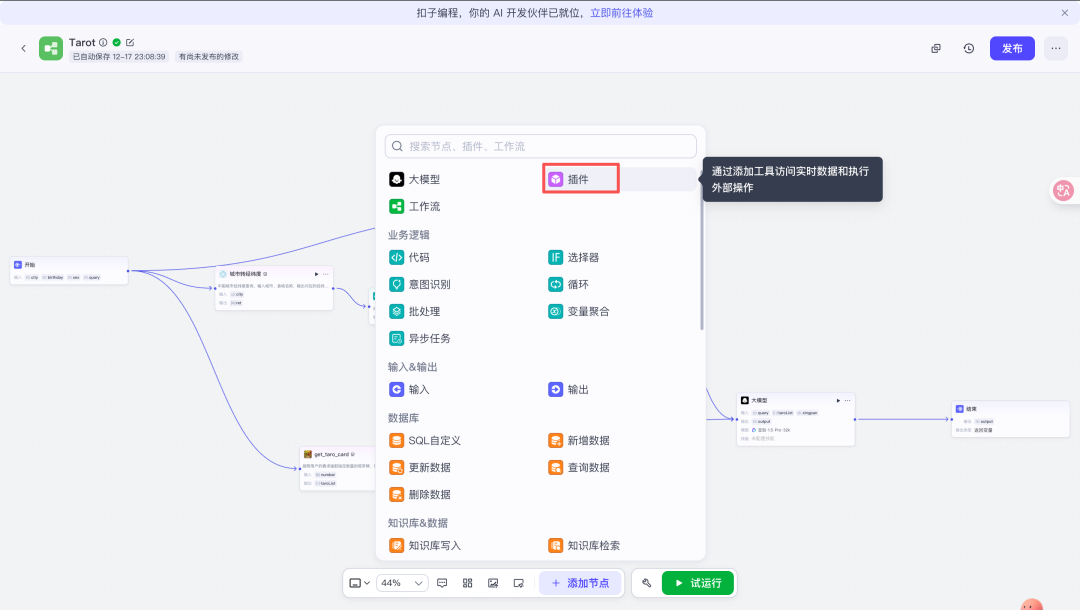Image resolution: width=1080 pixels, height=610 pixels.
Task: Expand the interaction mode dropdown in bottom toolbar
Action: click(x=359, y=583)
